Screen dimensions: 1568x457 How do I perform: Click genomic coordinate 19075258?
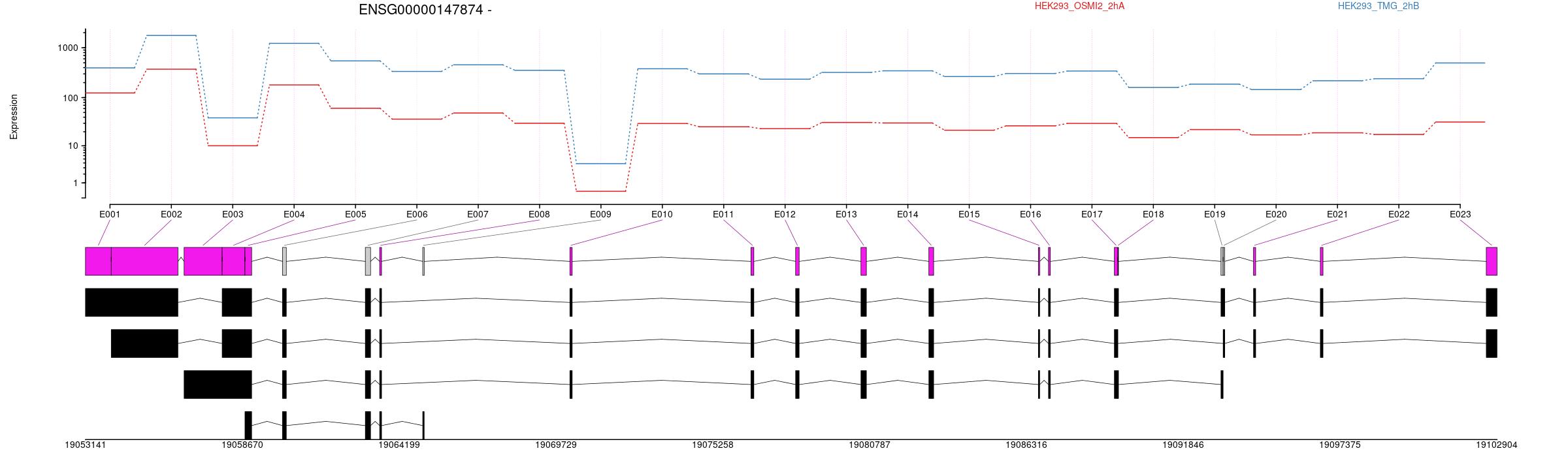tap(713, 445)
